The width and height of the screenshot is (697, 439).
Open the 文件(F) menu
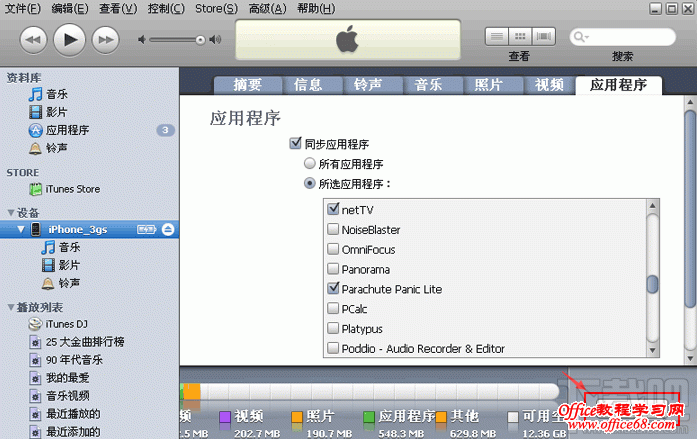[x=22, y=8]
